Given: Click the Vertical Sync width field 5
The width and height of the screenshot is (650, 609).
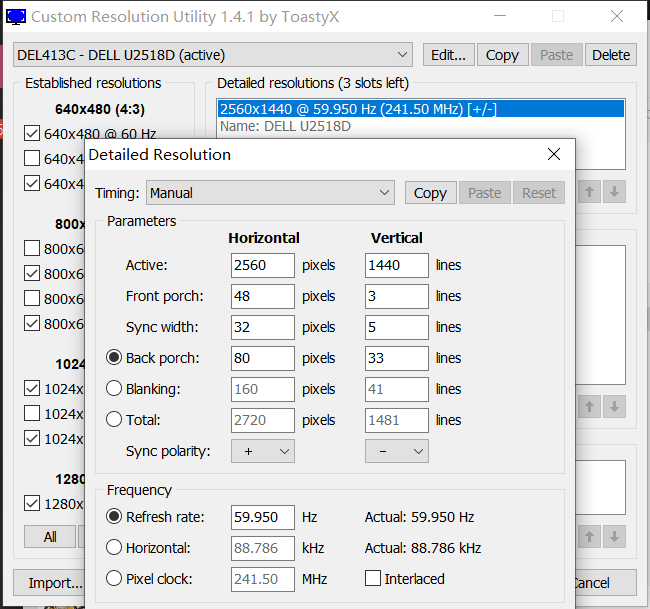Looking at the screenshot, I should [x=397, y=327].
